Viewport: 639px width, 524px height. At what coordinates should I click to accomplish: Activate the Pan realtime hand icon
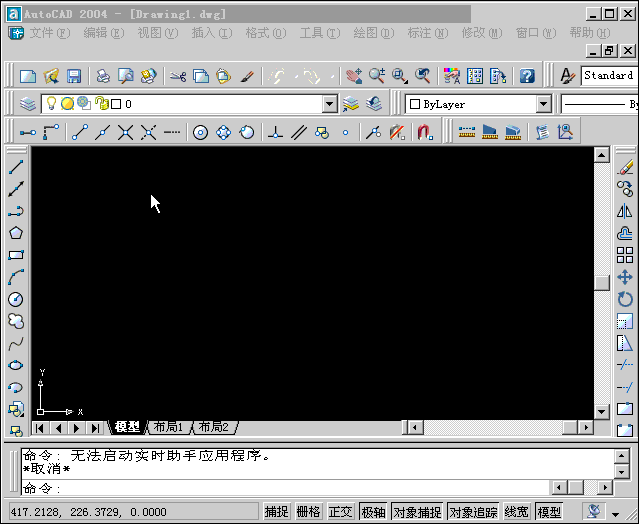354,76
